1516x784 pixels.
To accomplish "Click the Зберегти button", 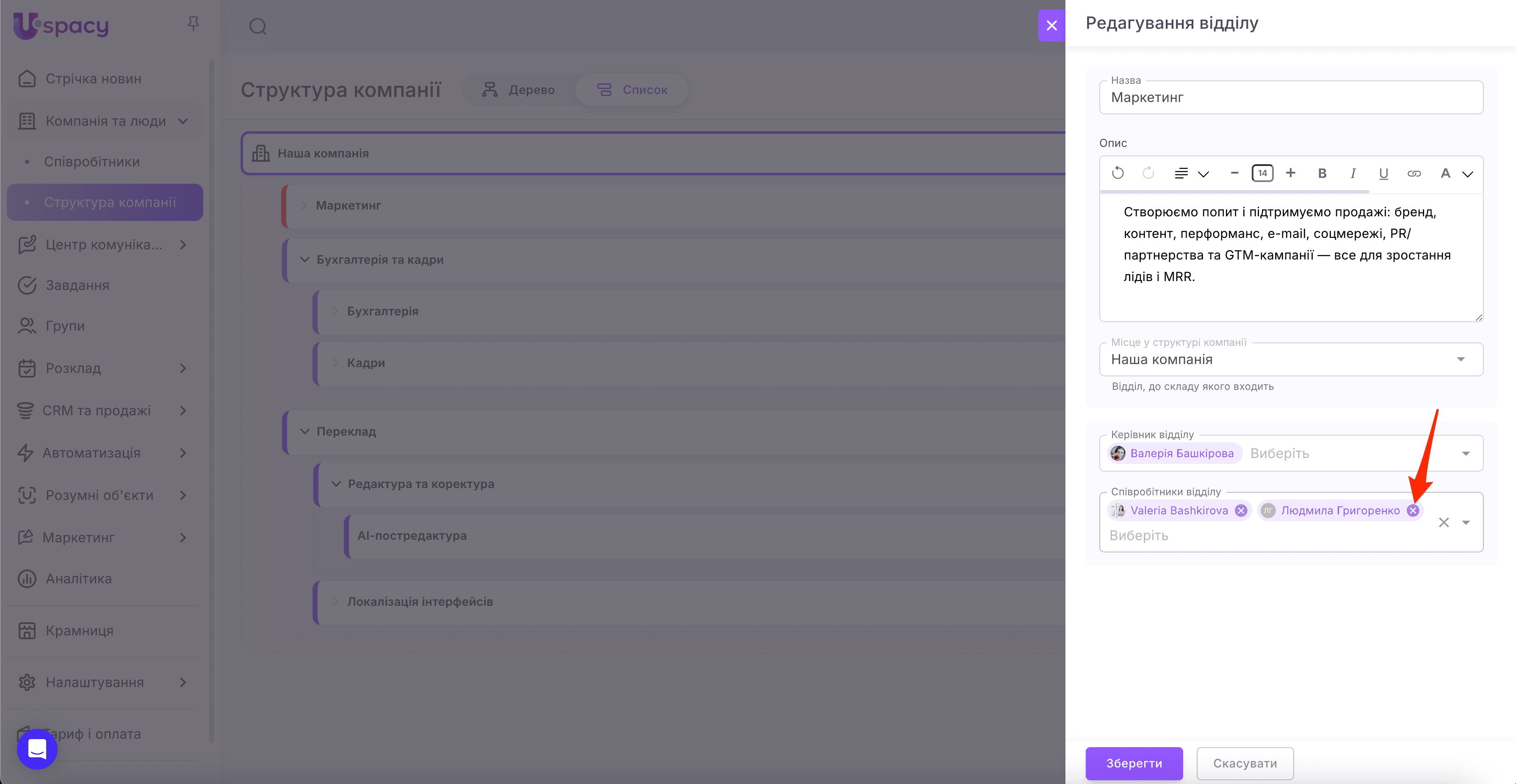I will (1134, 763).
